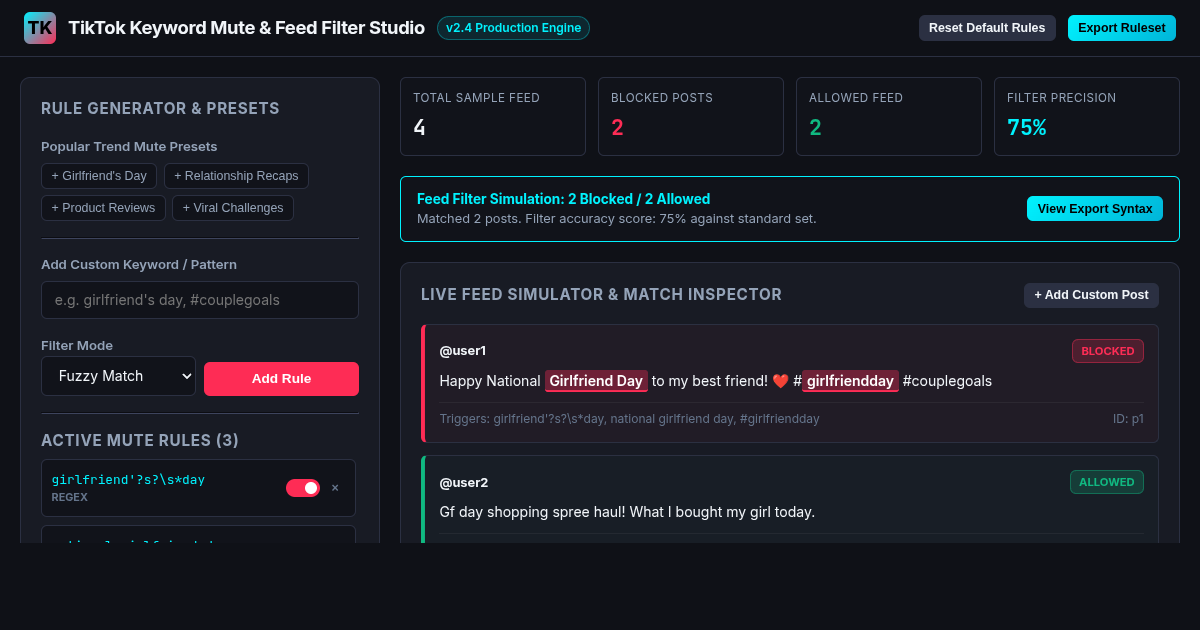Click the REGEX label under the first rule
The width and height of the screenshot is (1200, 630).
(x=70, y=497)
